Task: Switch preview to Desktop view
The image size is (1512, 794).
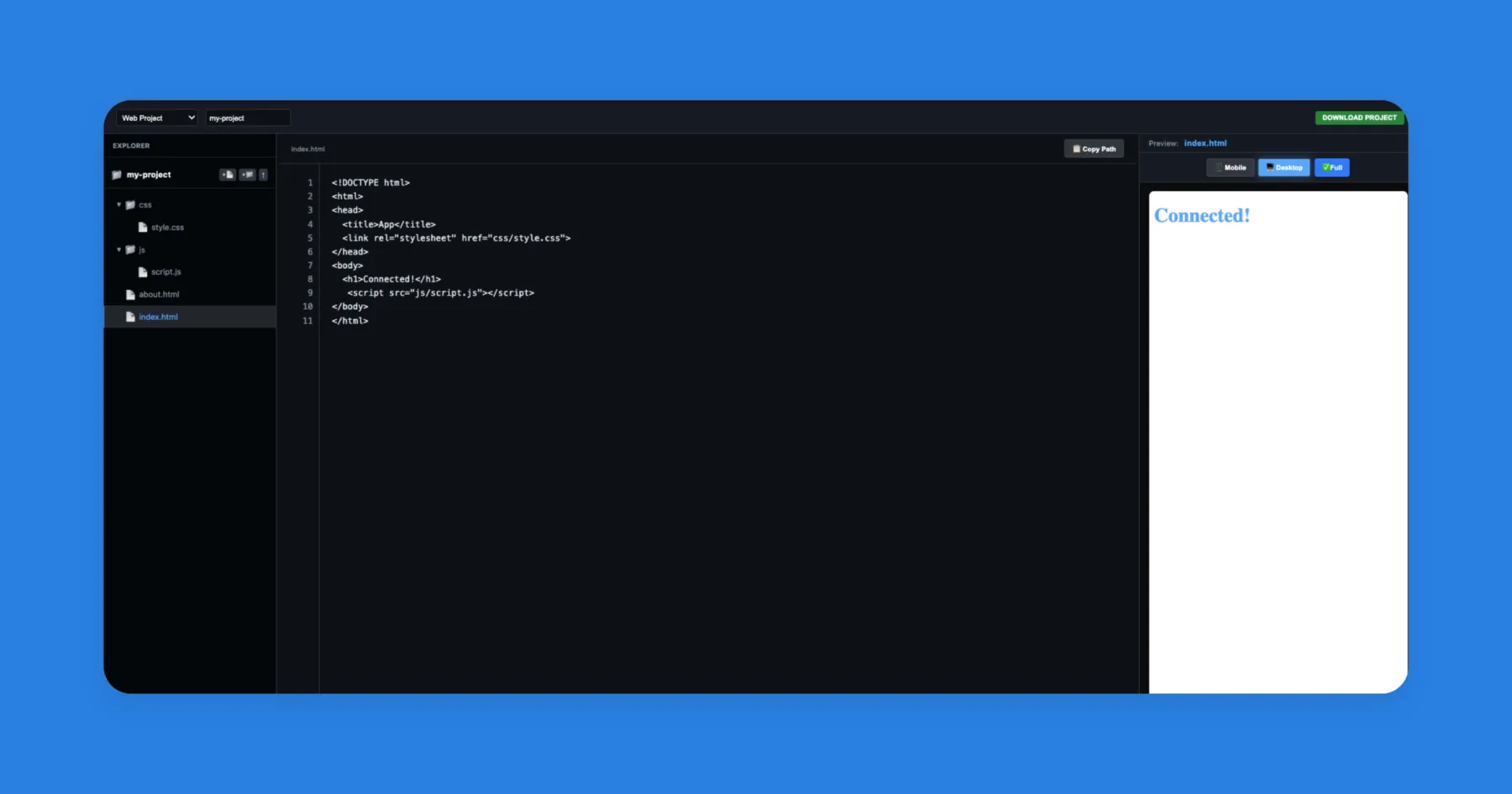Action: pos(1284,167)
